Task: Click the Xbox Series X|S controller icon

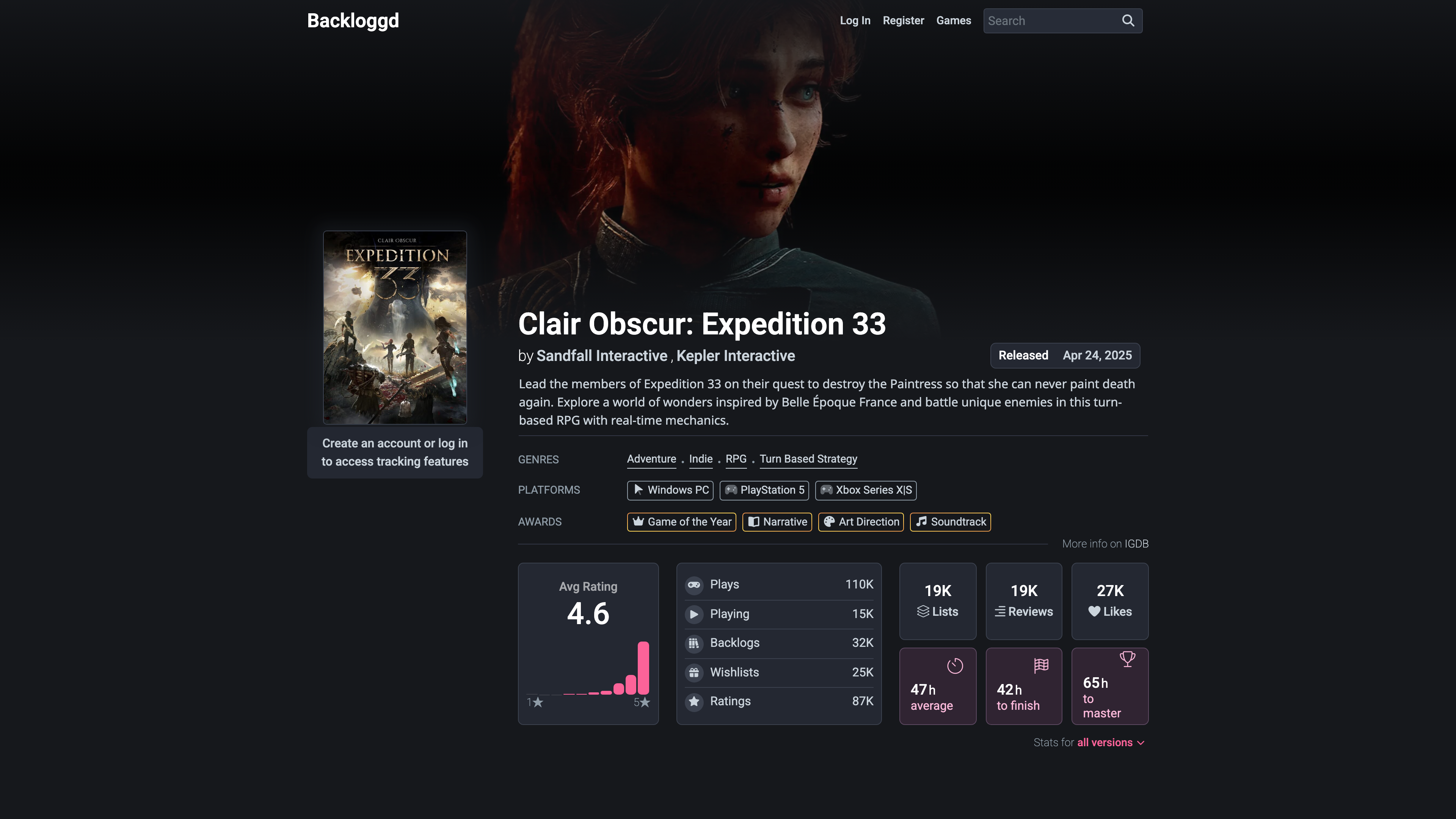Action: (826, 490)
